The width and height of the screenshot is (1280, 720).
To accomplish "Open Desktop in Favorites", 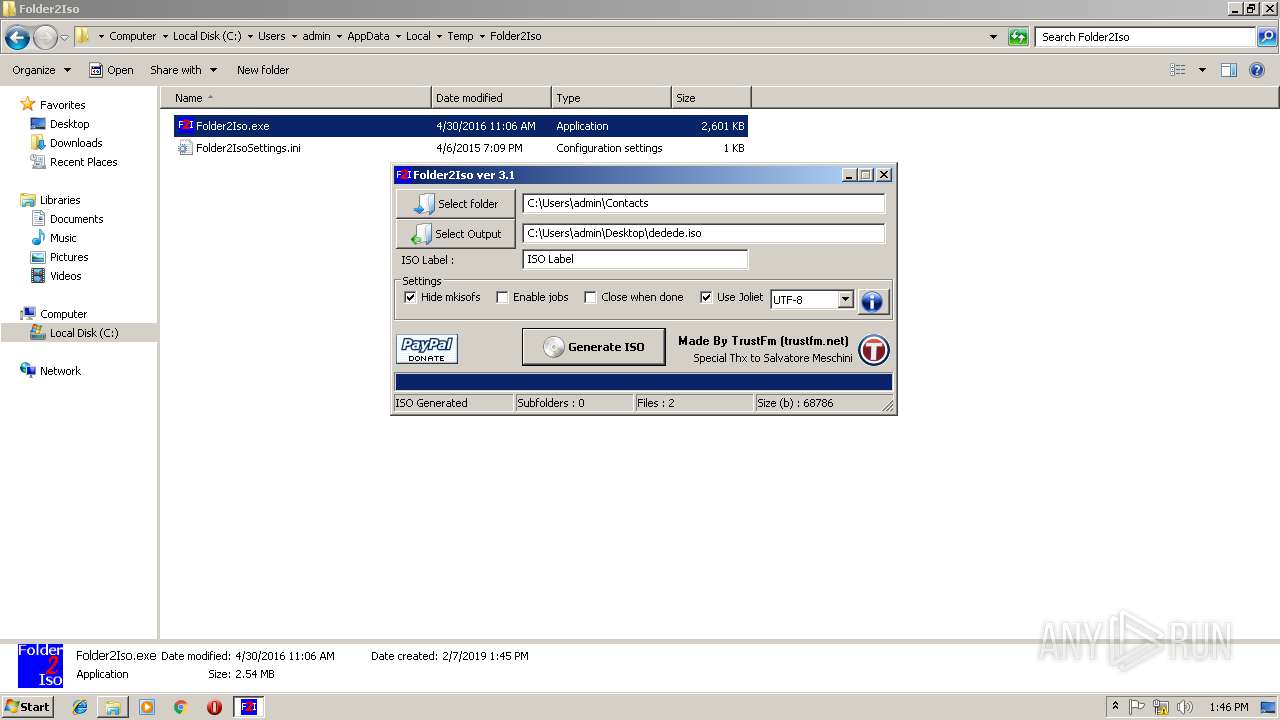I will (69, 124).
